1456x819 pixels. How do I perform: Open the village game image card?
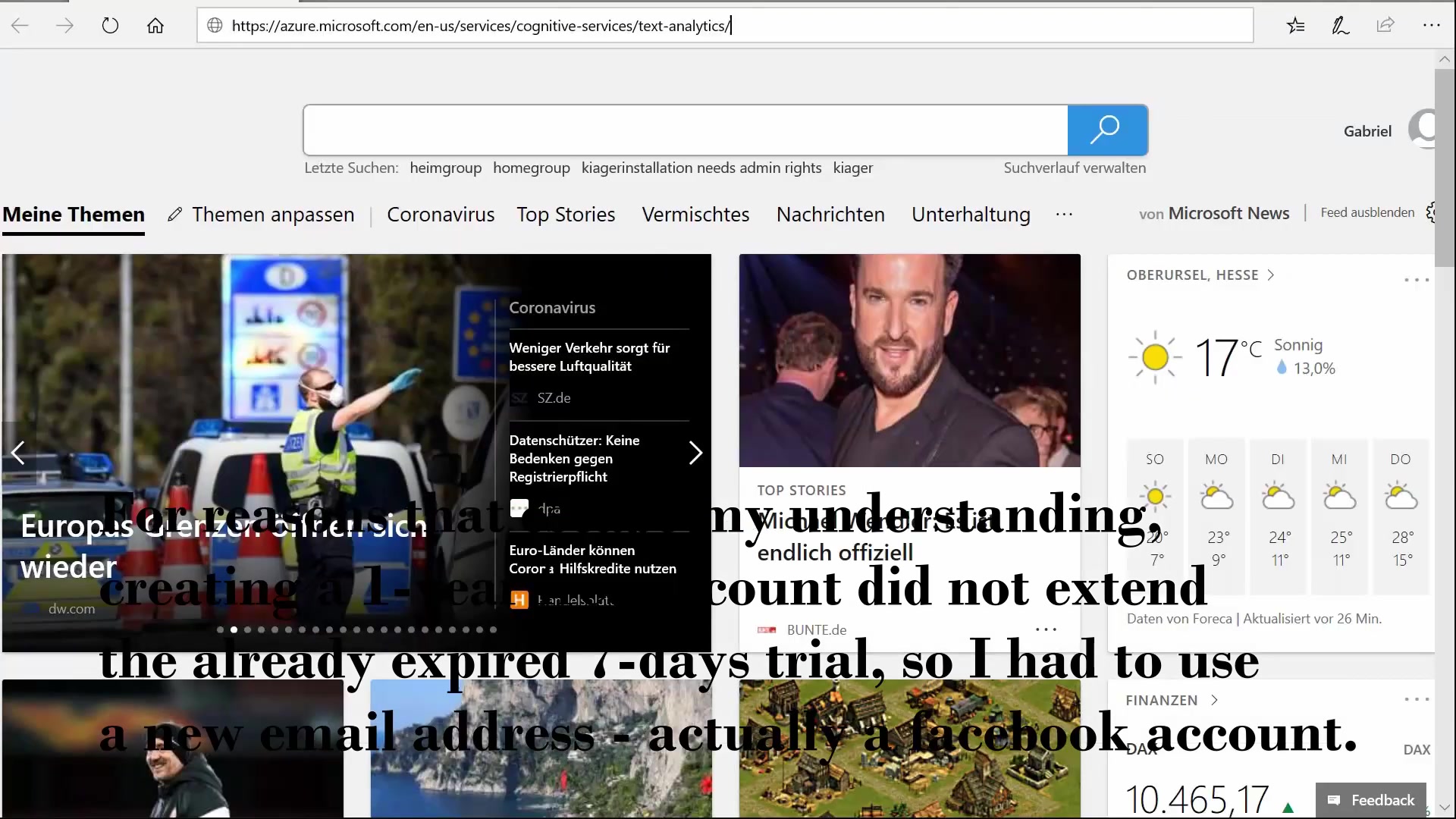(x=909, y=748)
